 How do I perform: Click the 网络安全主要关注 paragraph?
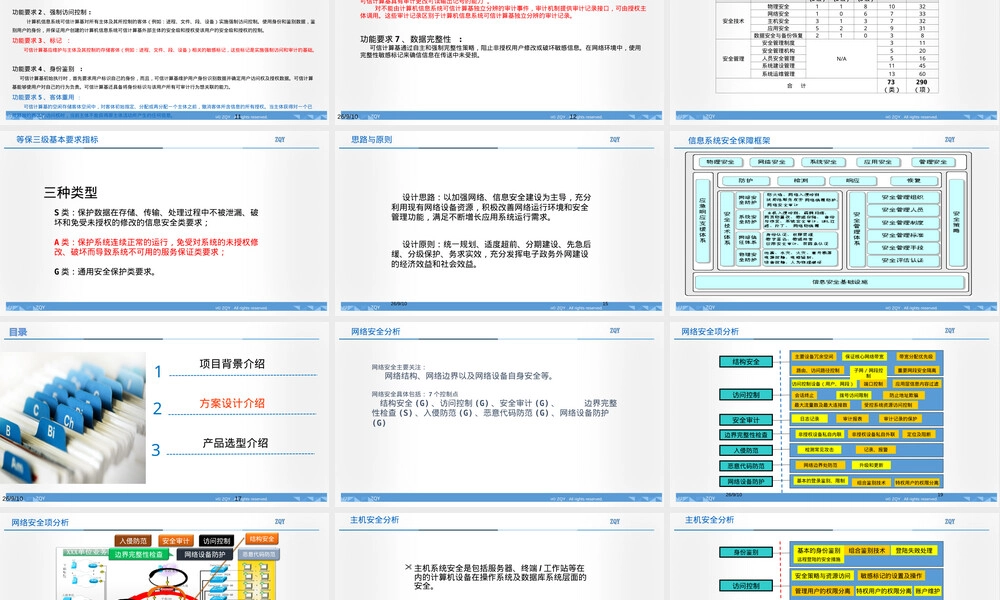[462, 372]
